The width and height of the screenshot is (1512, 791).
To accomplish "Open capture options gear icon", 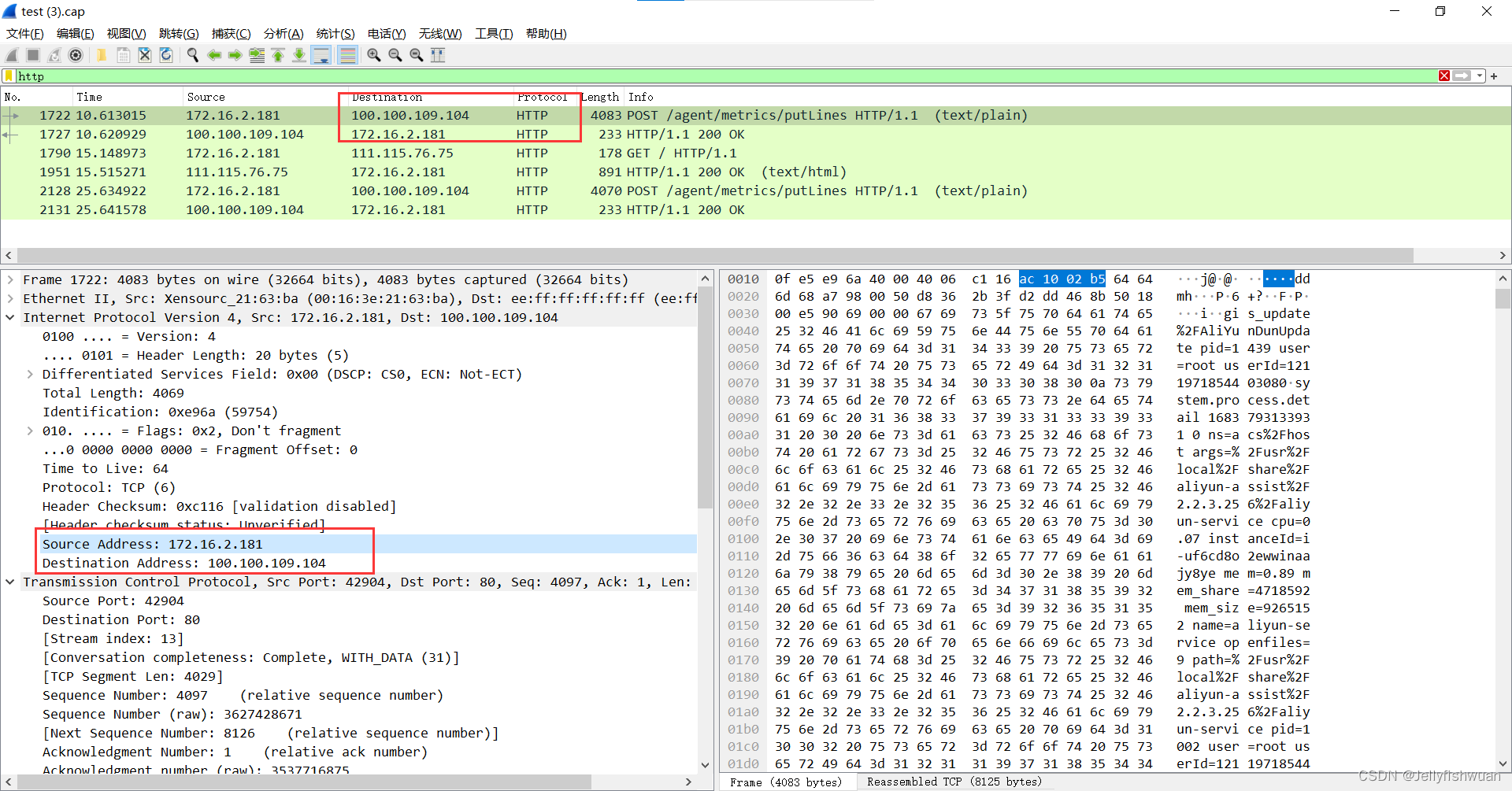I will coord(76,55).
